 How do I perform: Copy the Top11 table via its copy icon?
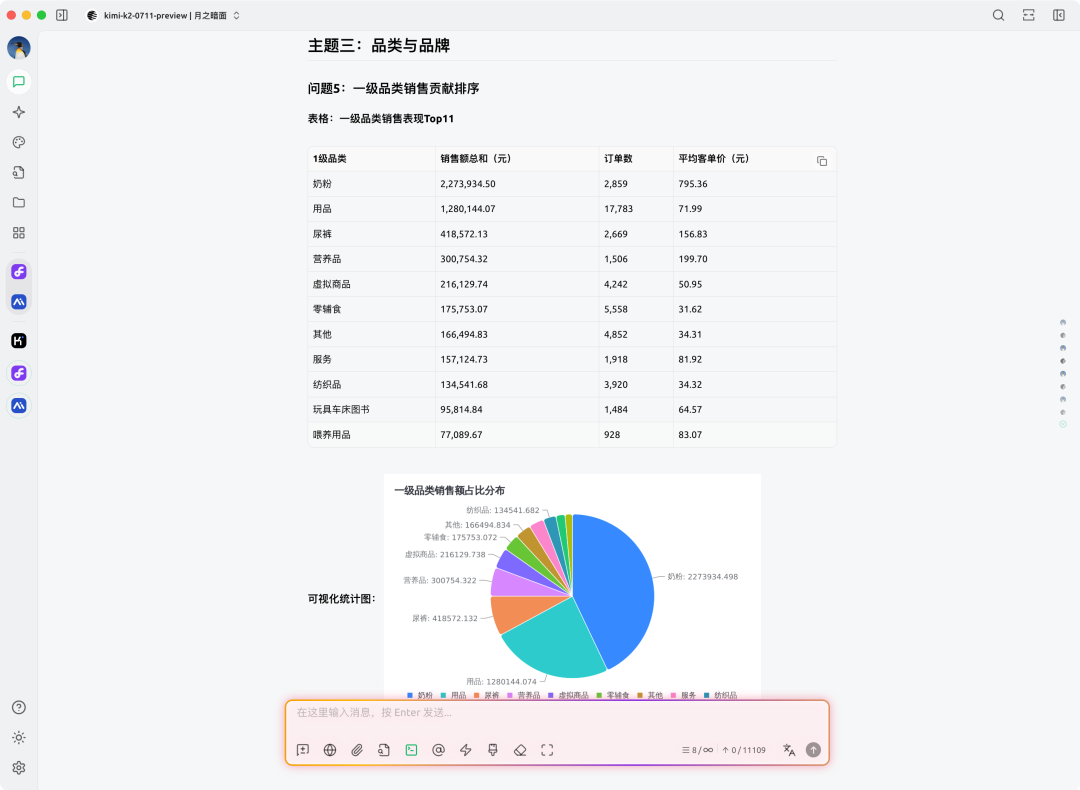point(821,159)
